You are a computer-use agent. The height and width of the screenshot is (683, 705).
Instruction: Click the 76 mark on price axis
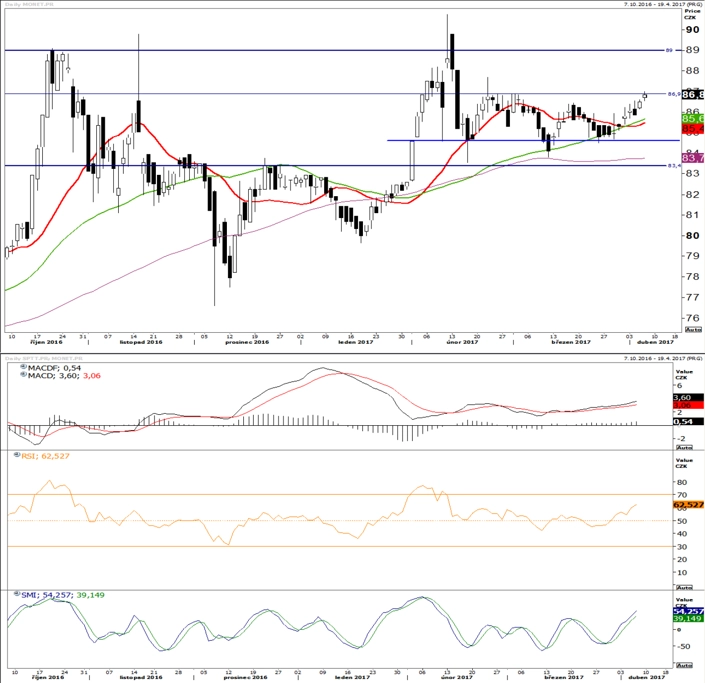(692, 317)
